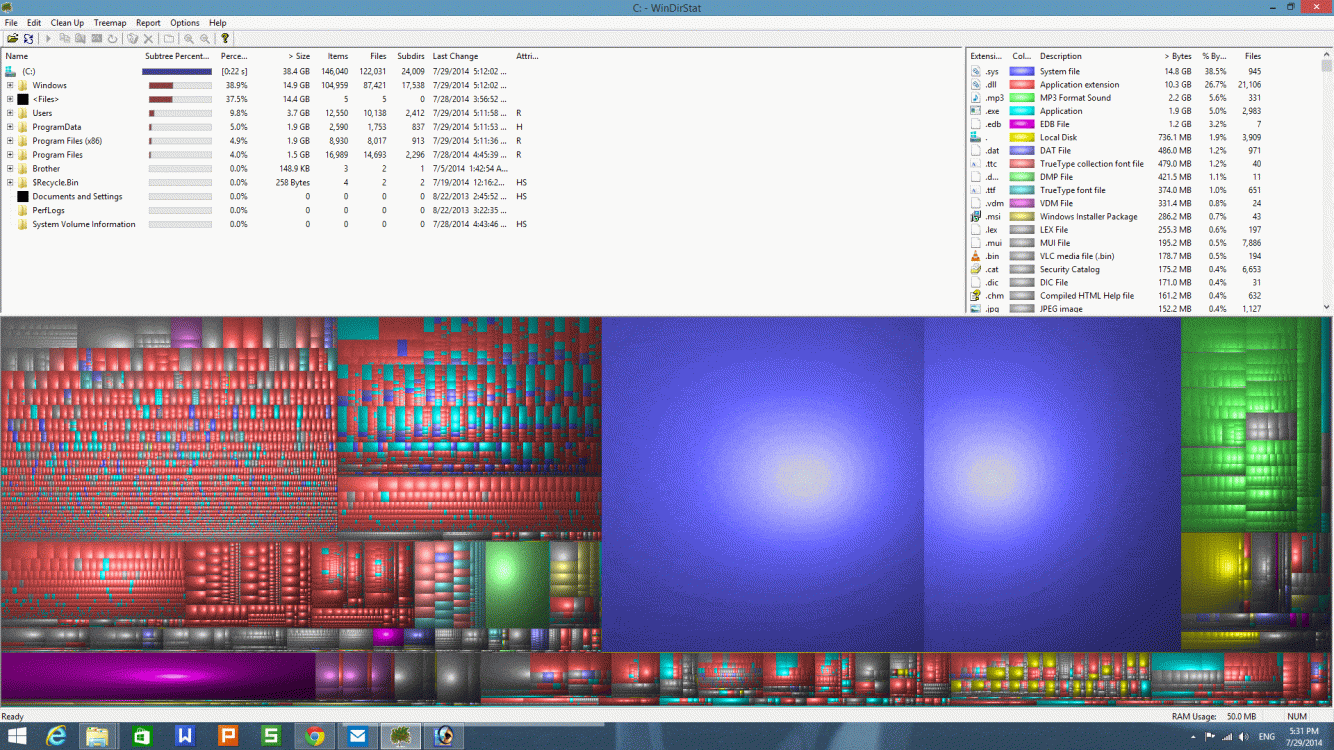Click the Refresh Selected toolbar icon
The image size is (1334, 750).
pyautogui.click(x=112, y=38)
